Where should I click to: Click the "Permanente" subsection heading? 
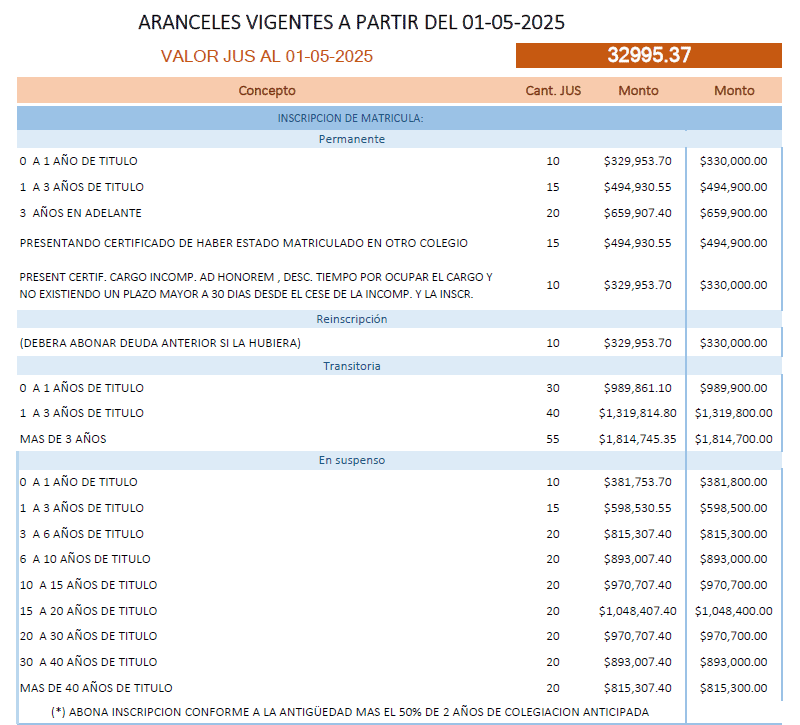point(352,139)
